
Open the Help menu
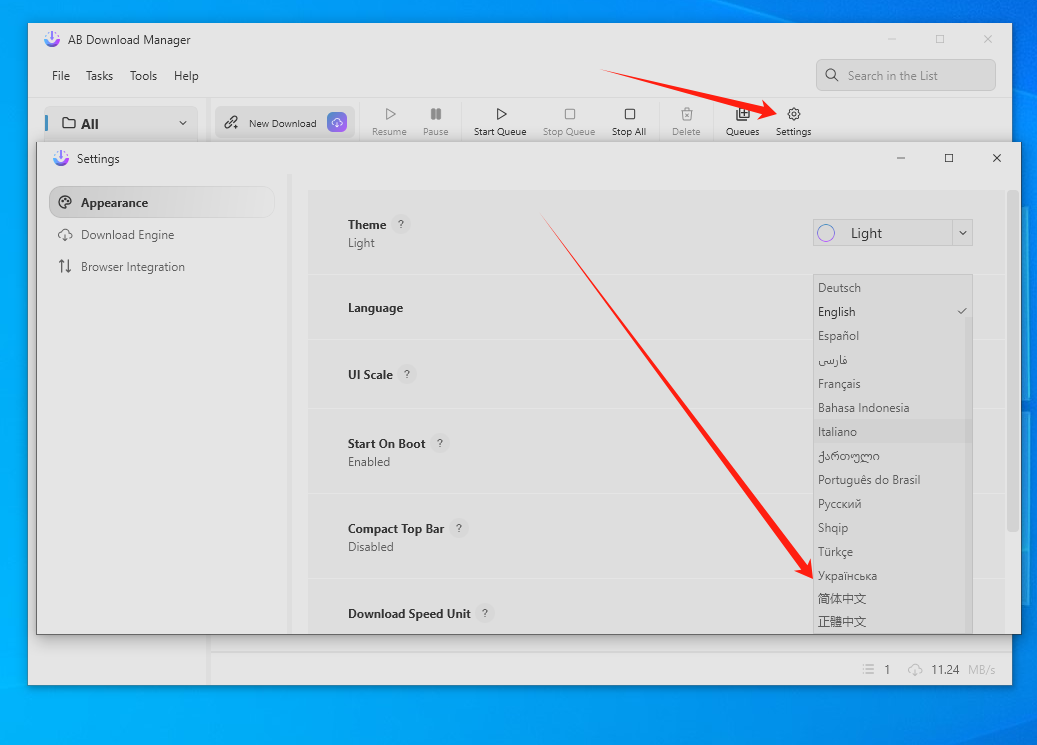(186, 75)
